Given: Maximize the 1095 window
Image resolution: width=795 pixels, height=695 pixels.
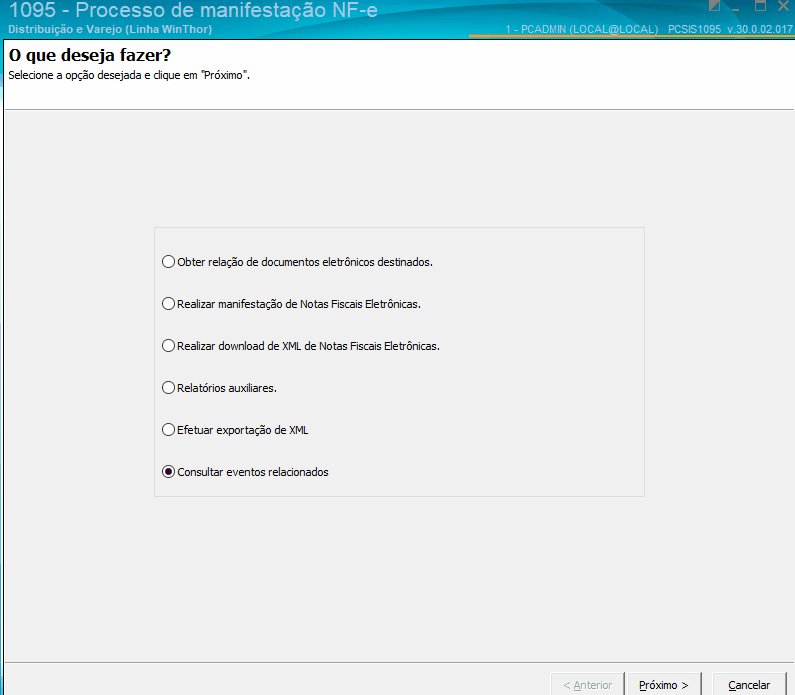Looking at the screenshot, I should 760,6.
